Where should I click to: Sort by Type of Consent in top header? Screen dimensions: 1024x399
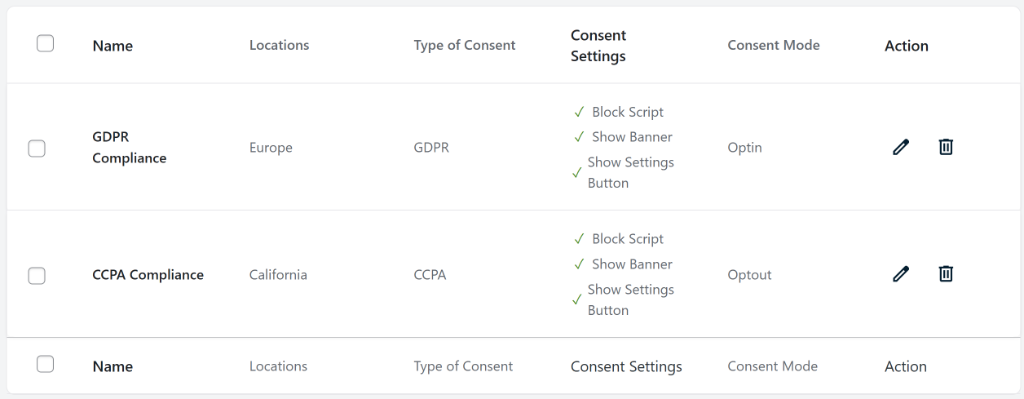click(x=464, y=45)
